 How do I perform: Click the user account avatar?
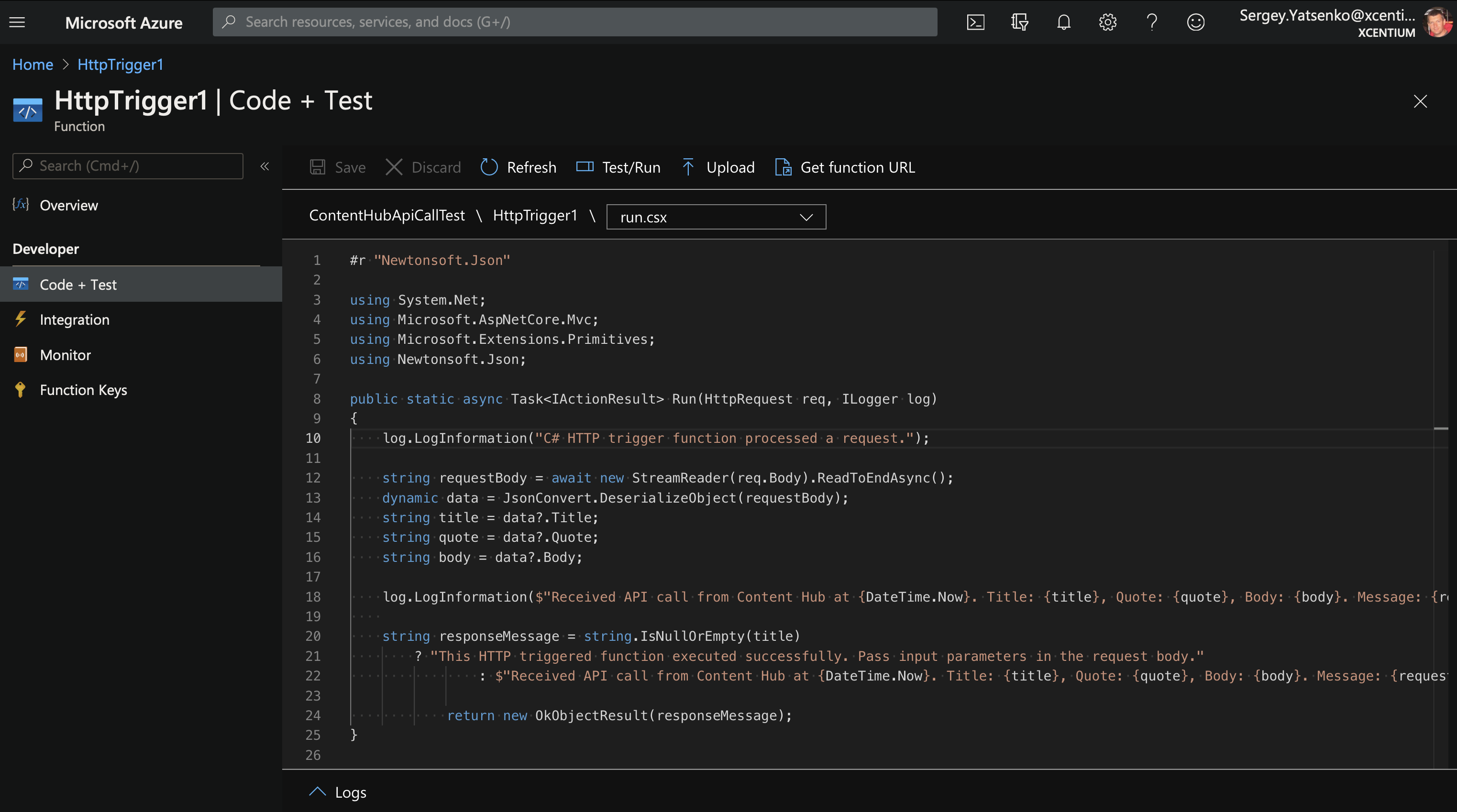pos(1437,22)
